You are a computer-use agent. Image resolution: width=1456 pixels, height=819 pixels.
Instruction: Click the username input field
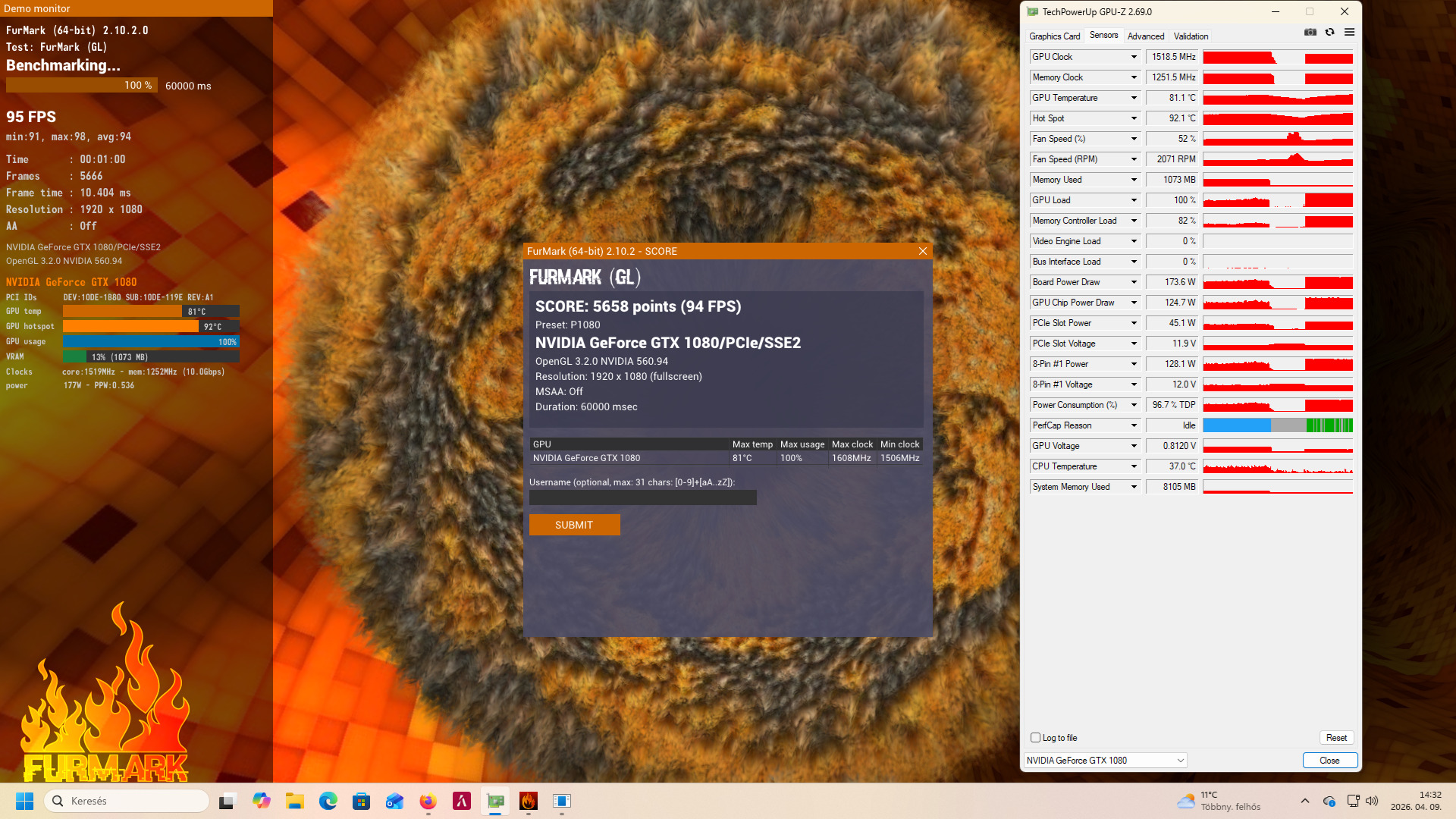642,497
